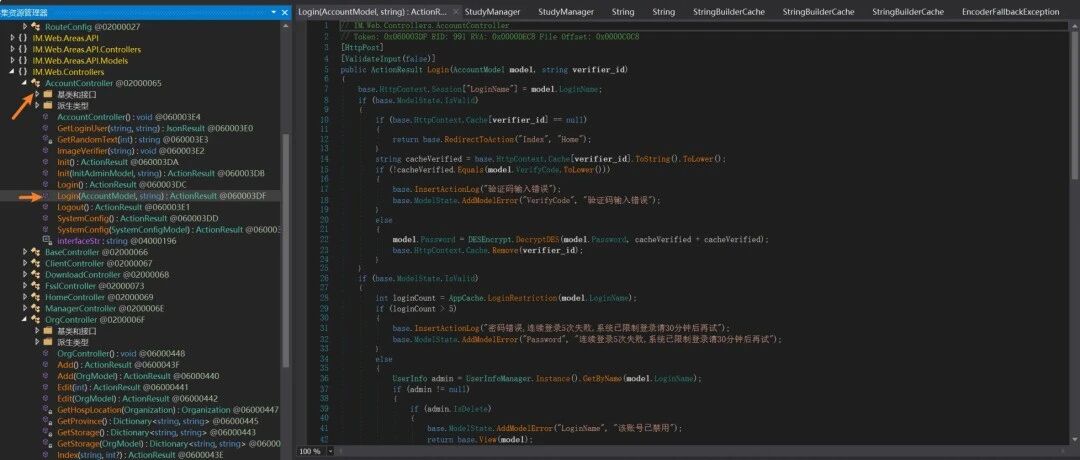Click the interfaceStr field icon

click(48, 240)
